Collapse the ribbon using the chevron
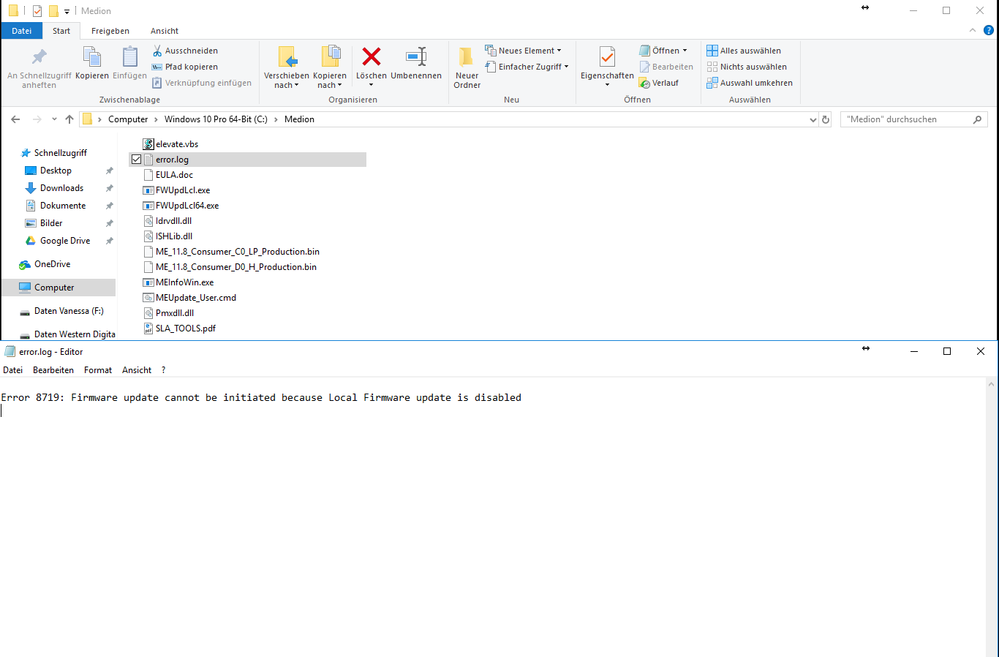 coord(972,30)
